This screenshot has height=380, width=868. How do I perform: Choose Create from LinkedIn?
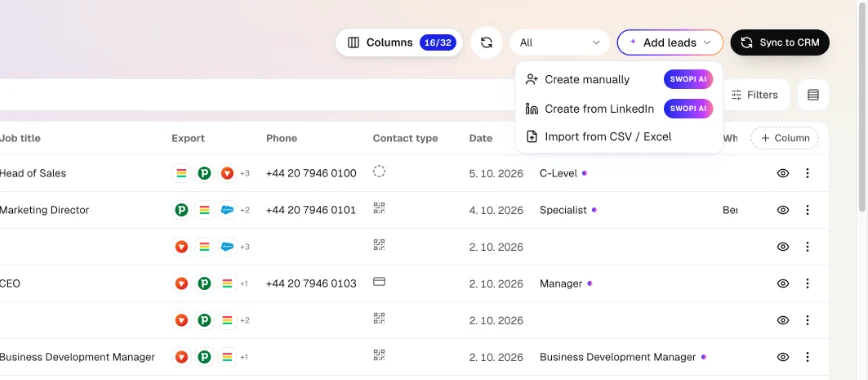click(x=619, y=109)
